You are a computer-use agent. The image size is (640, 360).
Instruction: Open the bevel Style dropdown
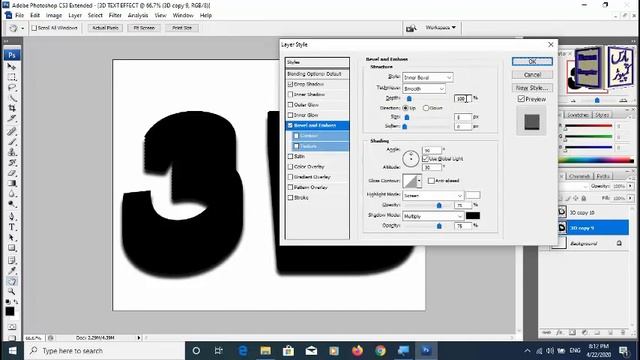(x=428, y=77)
